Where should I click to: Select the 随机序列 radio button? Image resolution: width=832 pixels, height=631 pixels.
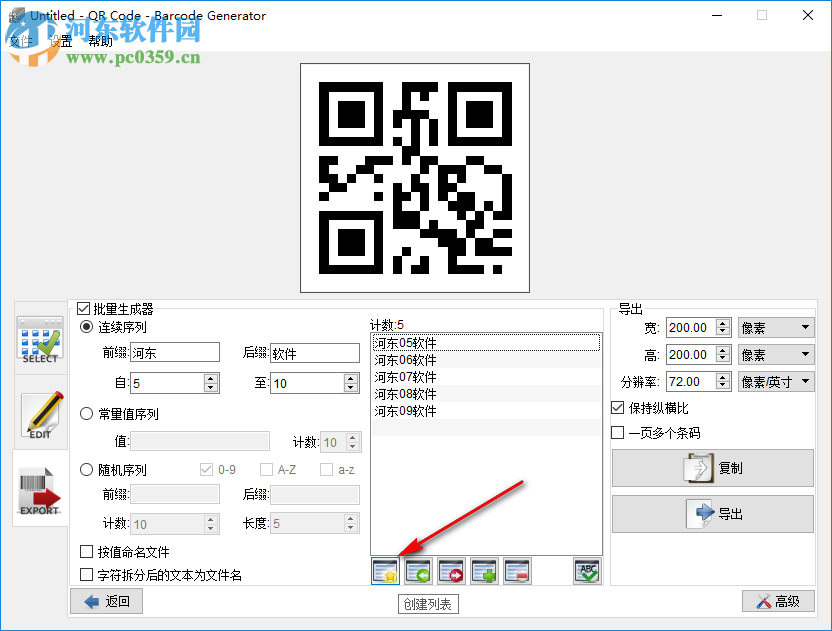(86, 469)
